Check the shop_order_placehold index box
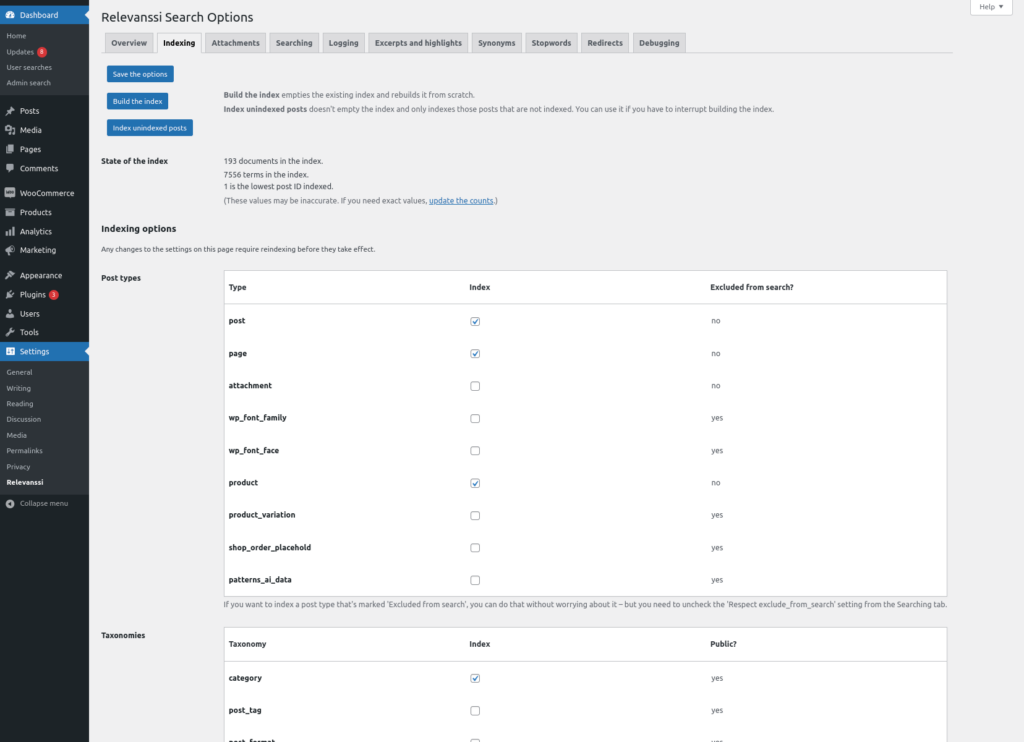Viewport: 1024px width, 742px height. click(475, 548)
